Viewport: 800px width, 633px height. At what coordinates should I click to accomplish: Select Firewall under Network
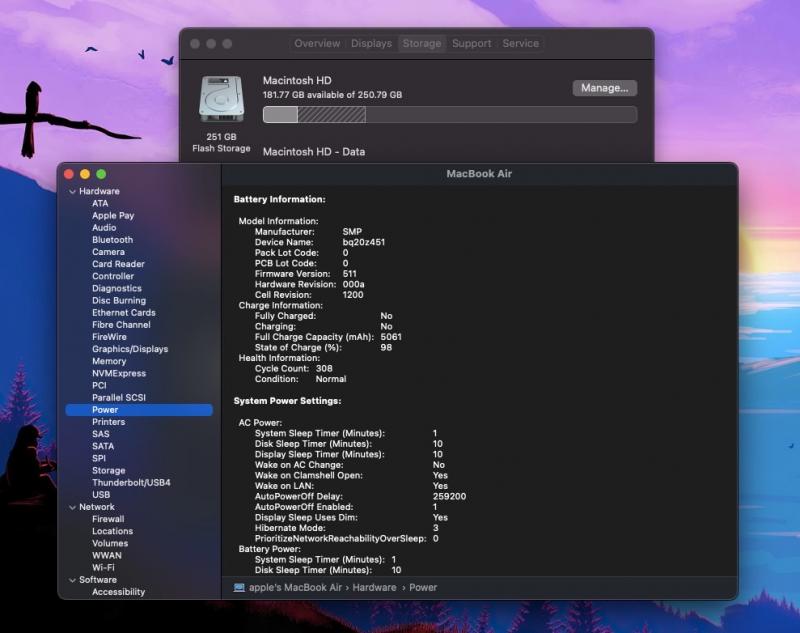pos(108,519)
